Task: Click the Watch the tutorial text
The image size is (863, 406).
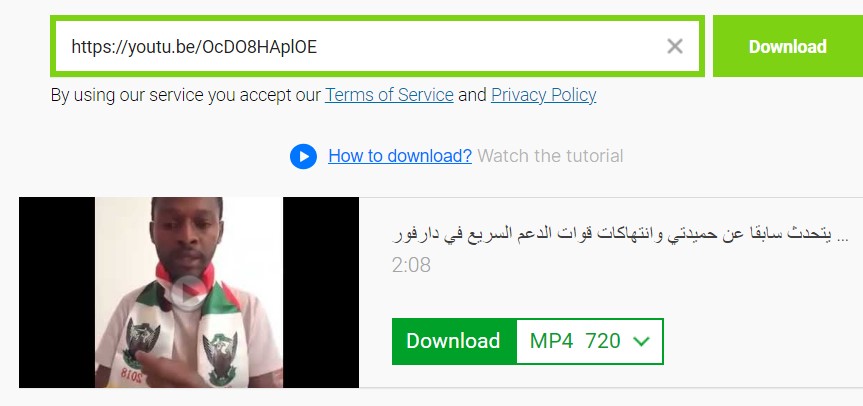Action: point(550,156)
